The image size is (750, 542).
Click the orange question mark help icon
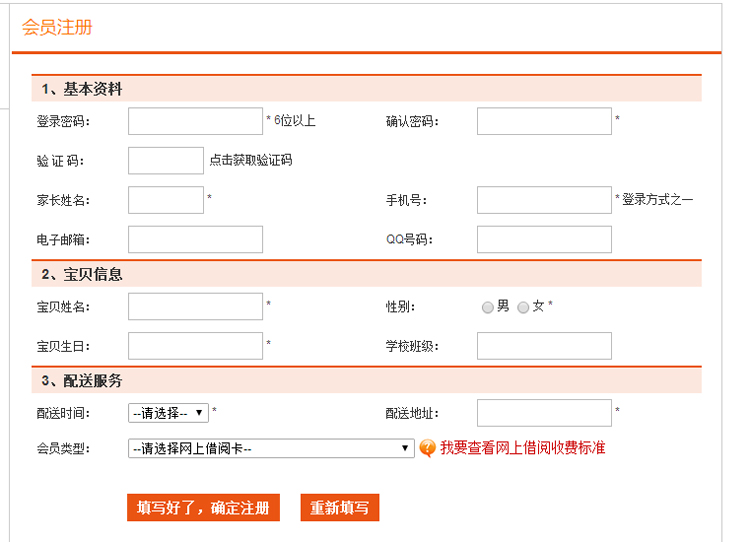pos(427,448)
